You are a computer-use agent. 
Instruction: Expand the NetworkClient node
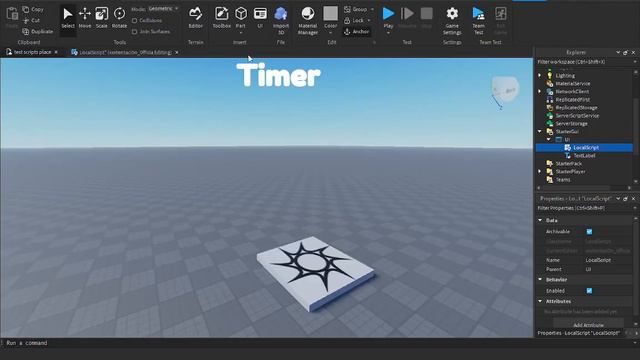540,91
